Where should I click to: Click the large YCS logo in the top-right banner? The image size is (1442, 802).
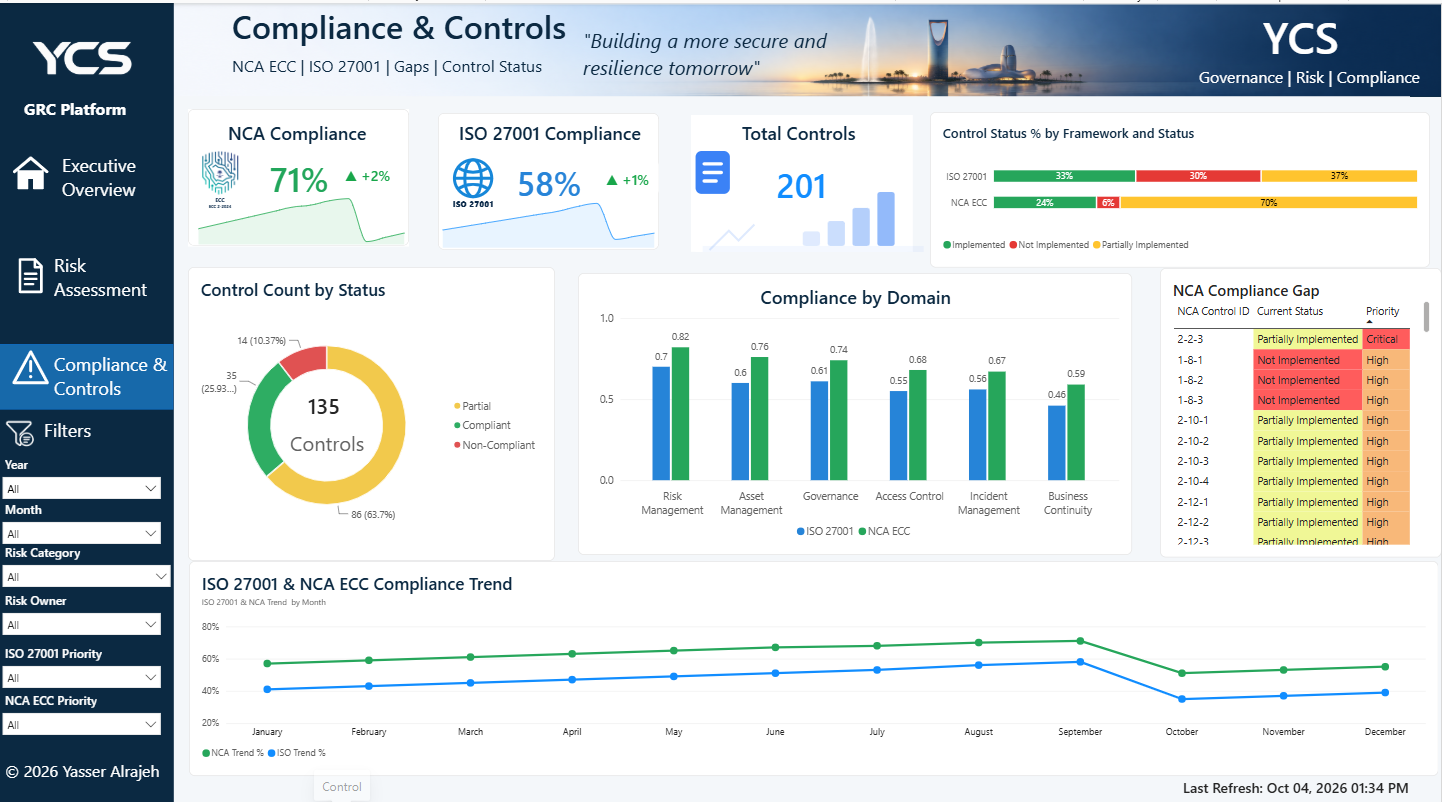point(1300,39)
